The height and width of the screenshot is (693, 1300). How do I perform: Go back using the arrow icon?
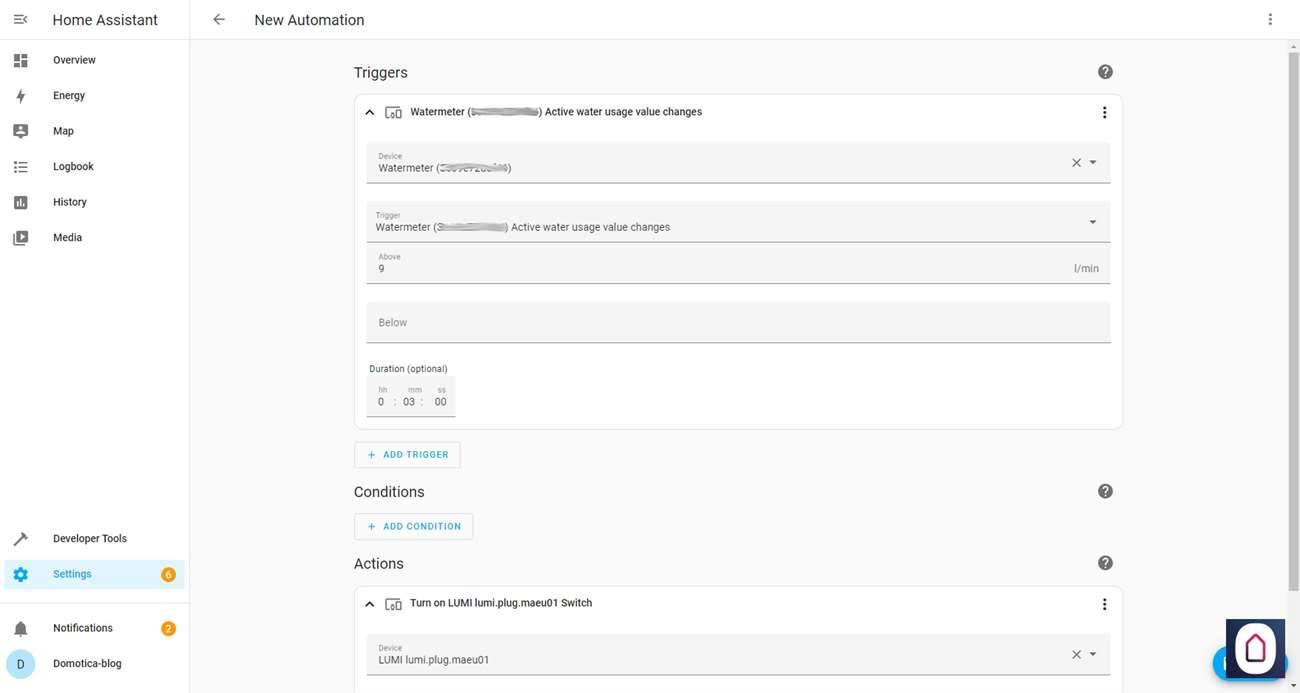pos(219,20)
